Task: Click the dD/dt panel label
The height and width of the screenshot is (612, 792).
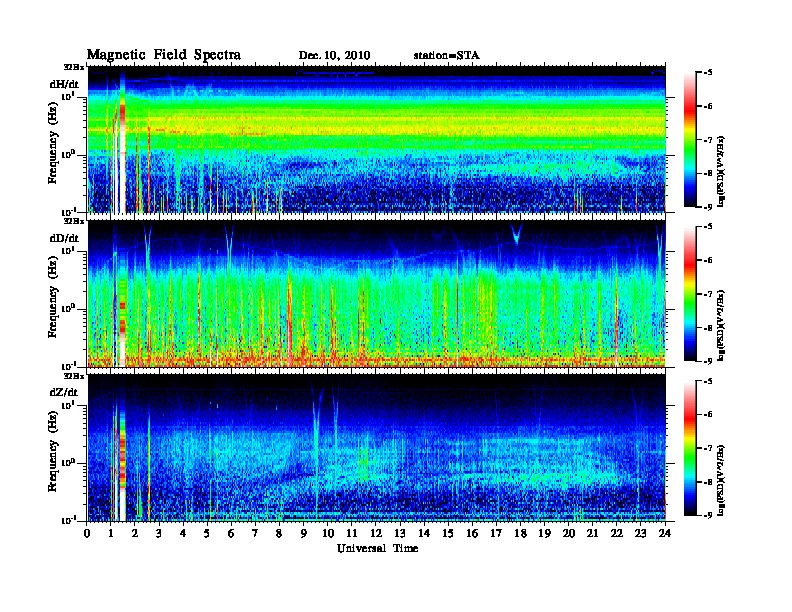Action: [x=64, y=238]
